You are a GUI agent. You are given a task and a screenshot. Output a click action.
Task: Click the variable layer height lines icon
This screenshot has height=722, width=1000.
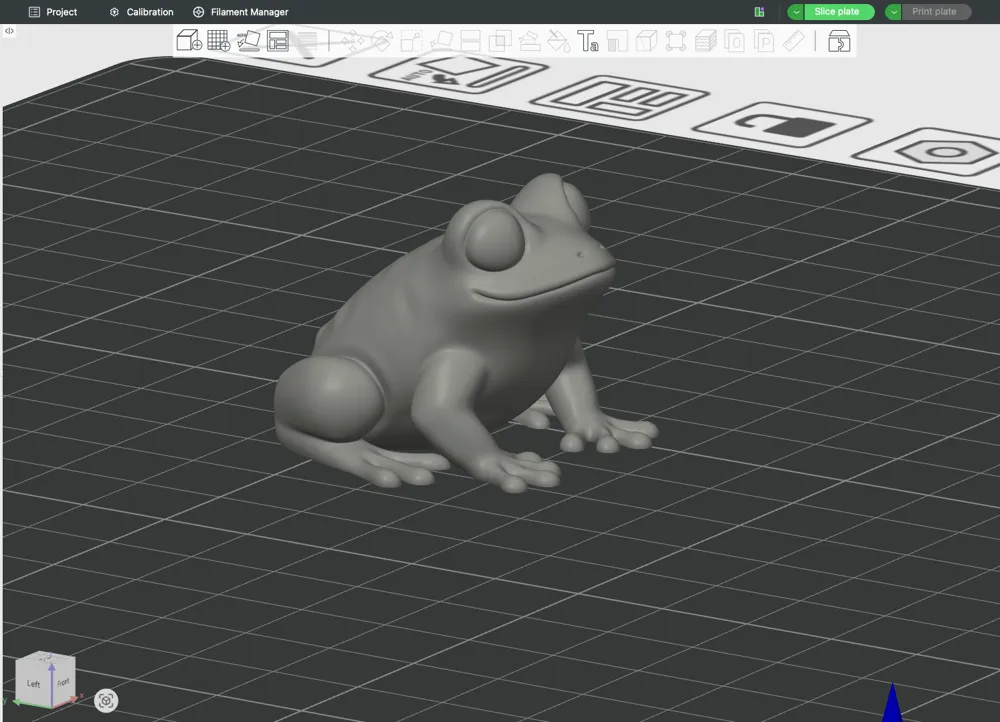(307, 41)
